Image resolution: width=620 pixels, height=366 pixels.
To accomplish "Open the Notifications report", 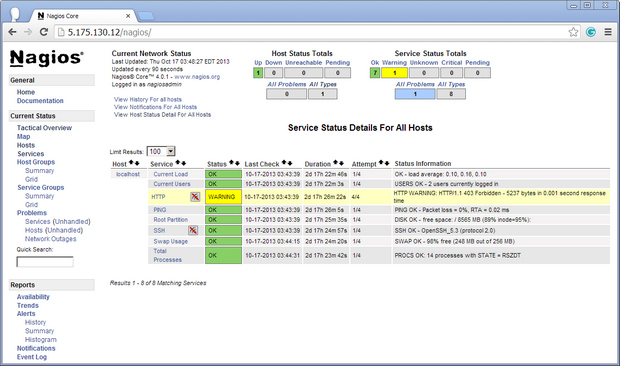I will coord(36,348).
